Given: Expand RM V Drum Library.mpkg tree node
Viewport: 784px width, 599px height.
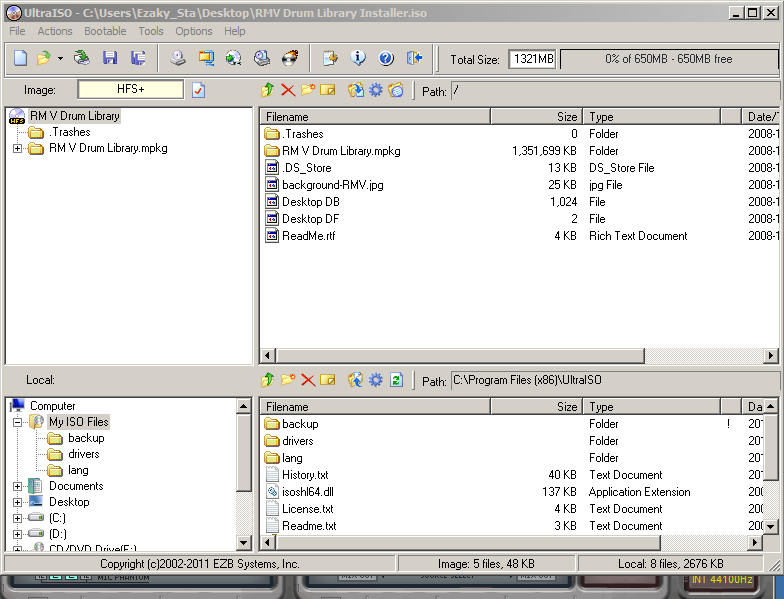Looking at the screenshot, I should (18, 148).
